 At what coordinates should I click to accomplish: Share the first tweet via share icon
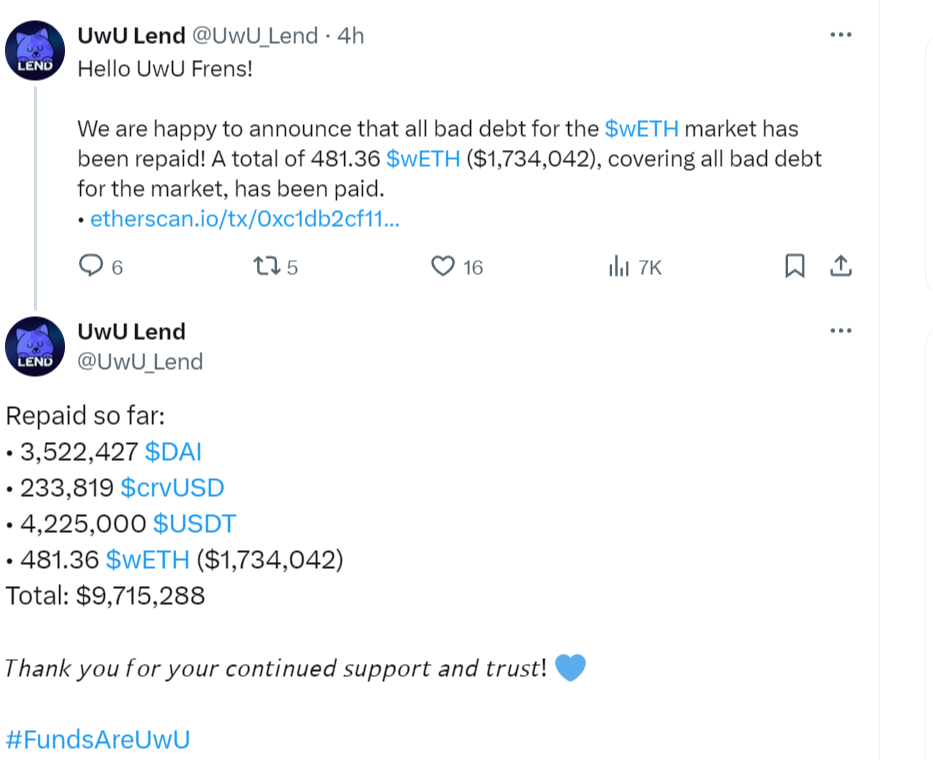[x=841, y=266]
